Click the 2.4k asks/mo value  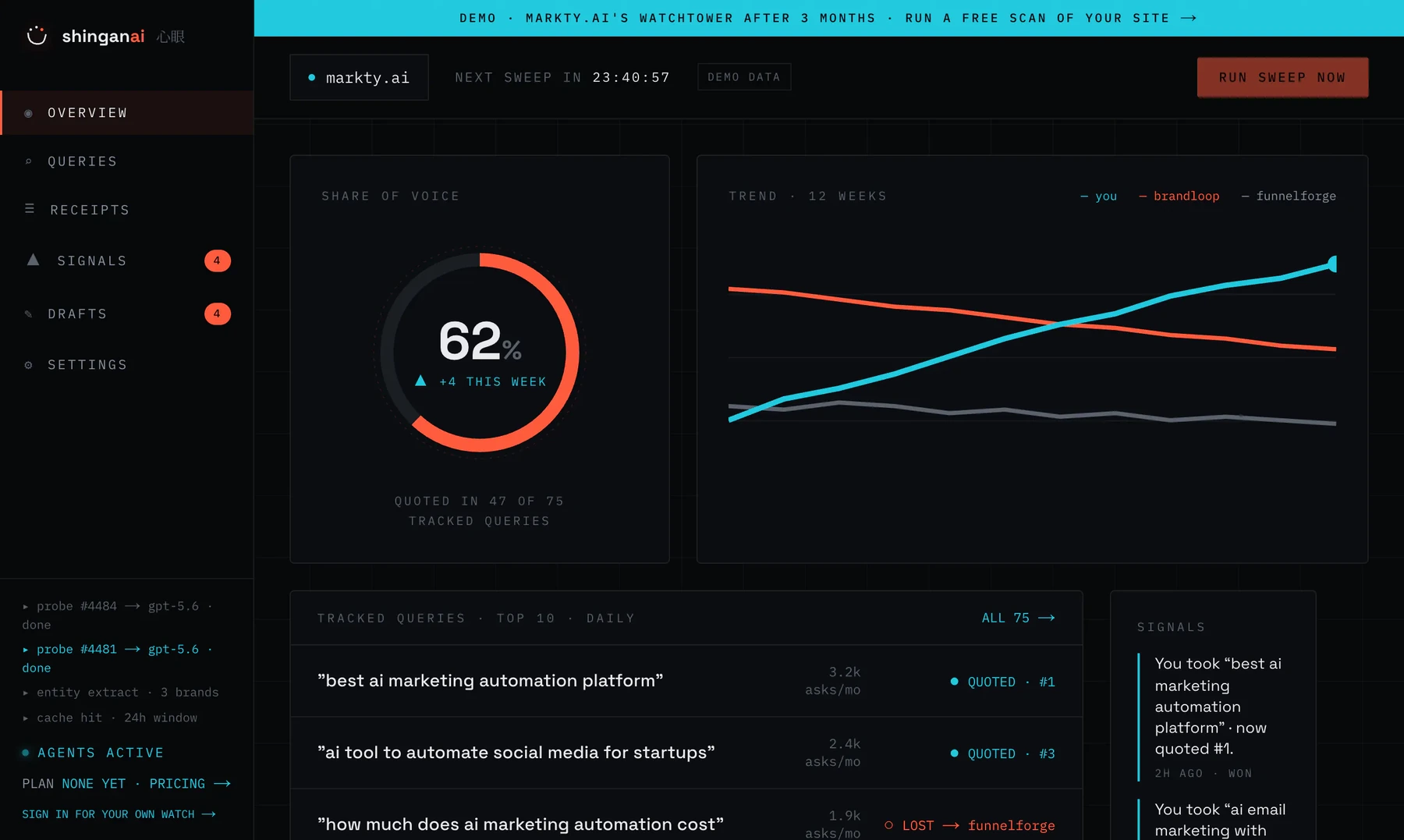(833, 753)
